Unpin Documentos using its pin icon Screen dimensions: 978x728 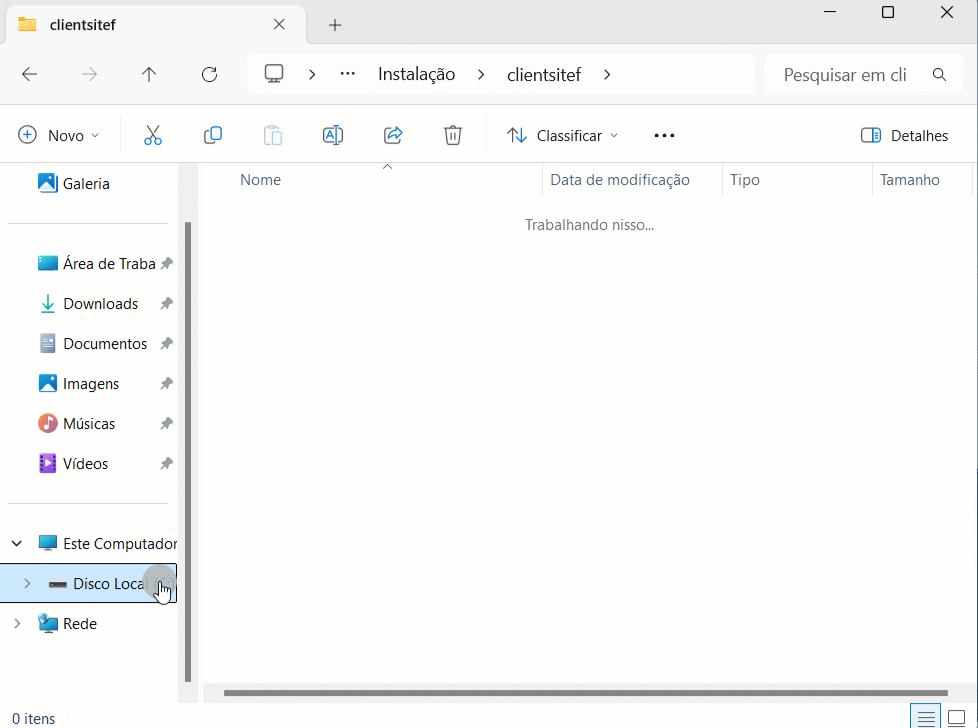click(166, 344)
